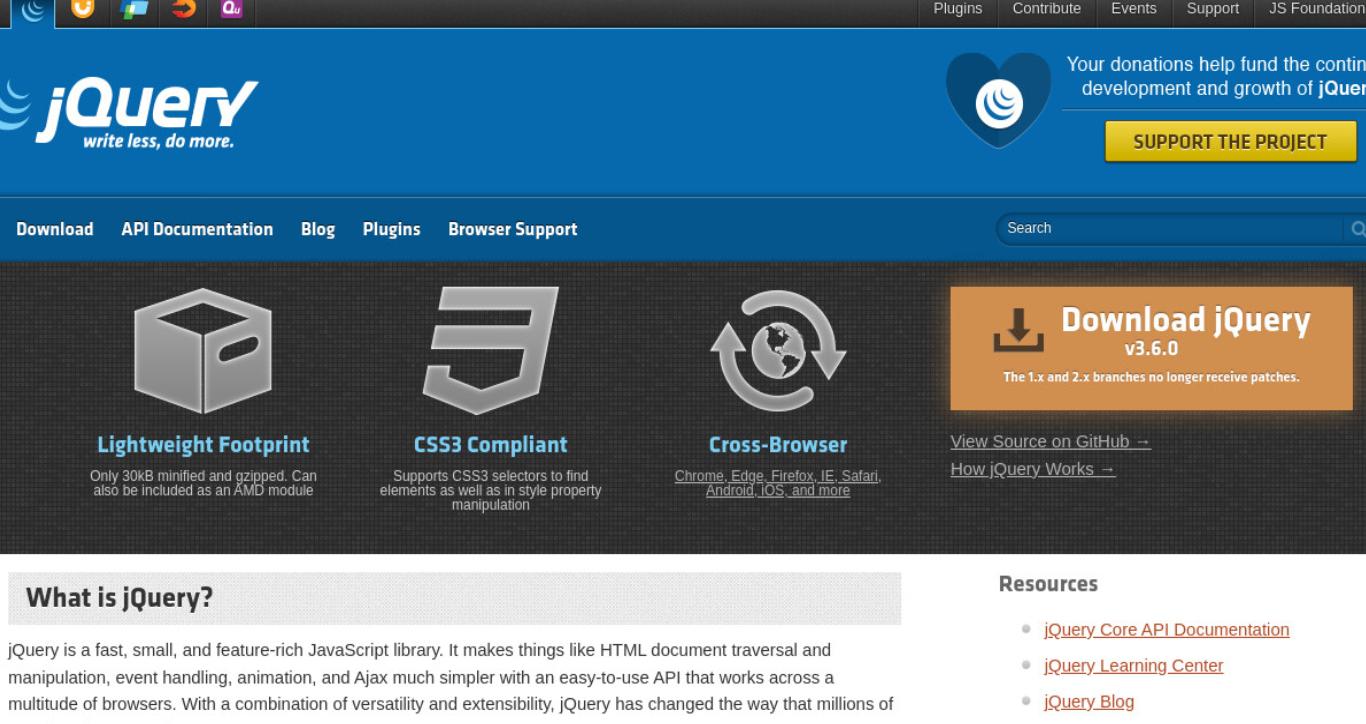Open the jQuery Mobile project tab icon
Image resolution: width=1366 pixels, height=724 pixels.
[133, 9]
